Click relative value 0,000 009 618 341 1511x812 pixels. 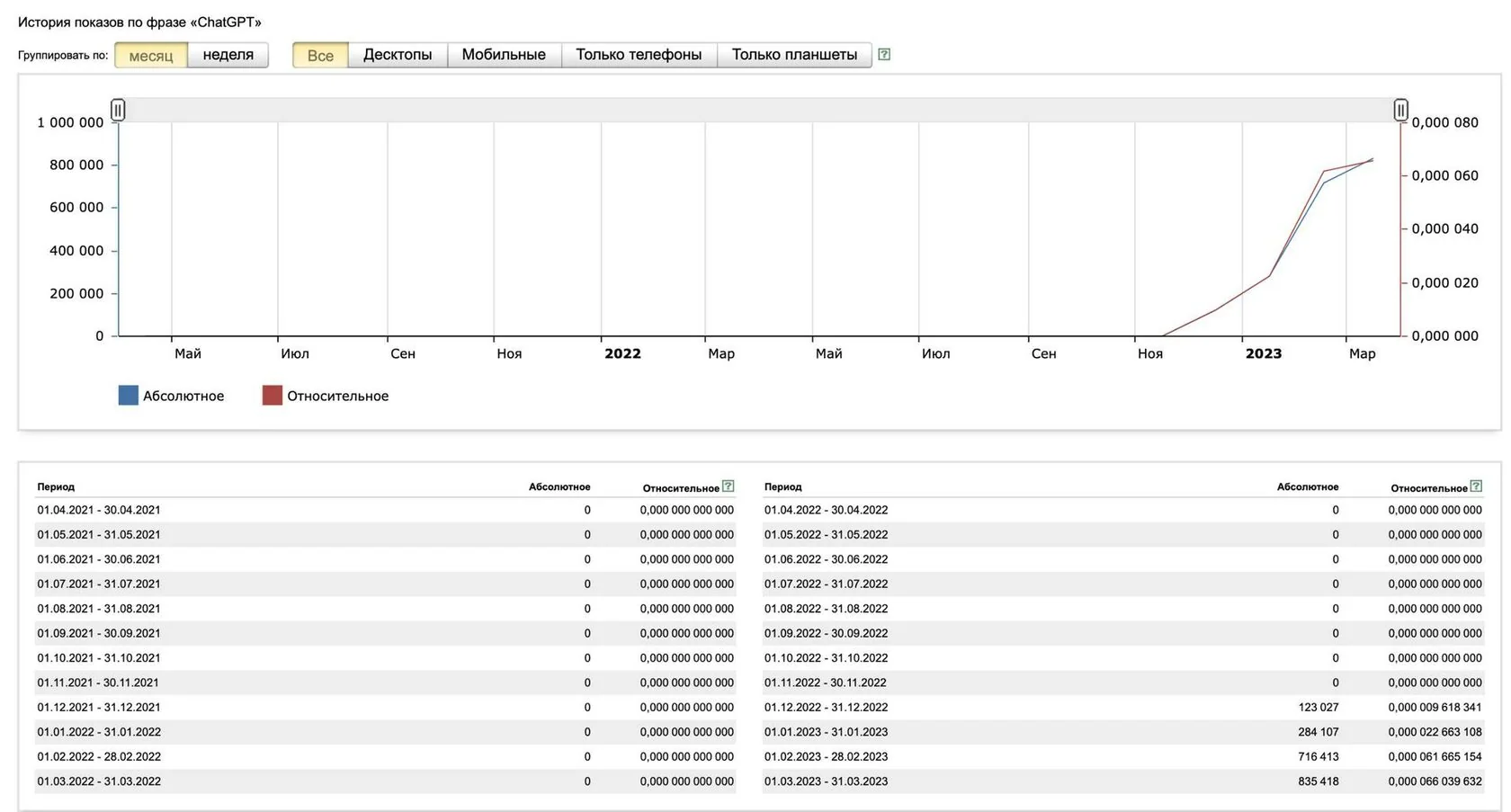(x=1435, y=708)
